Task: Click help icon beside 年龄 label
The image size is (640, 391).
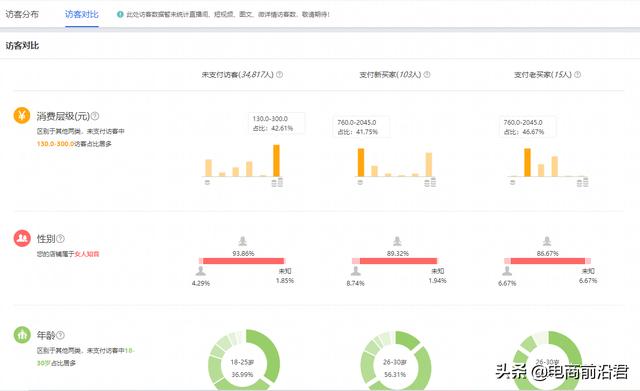Action: (60, 335)
